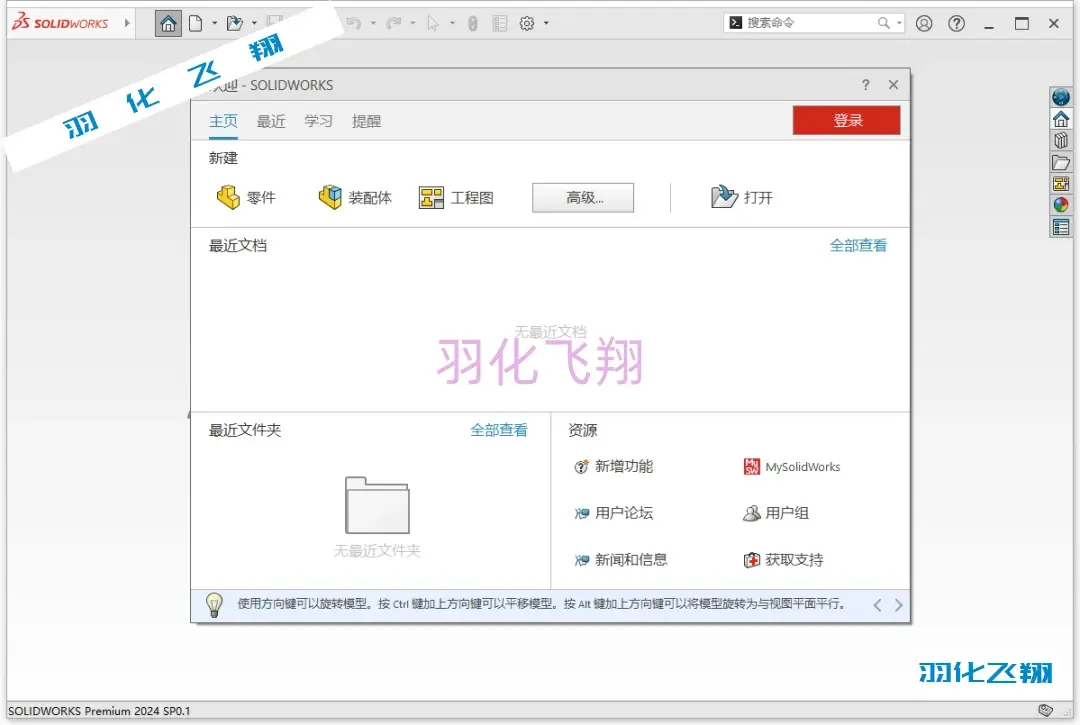The image size is (1080, 725).
Task: Open the New document dropdown arrow
Action: pyautogui.click(x=214, y=23)
